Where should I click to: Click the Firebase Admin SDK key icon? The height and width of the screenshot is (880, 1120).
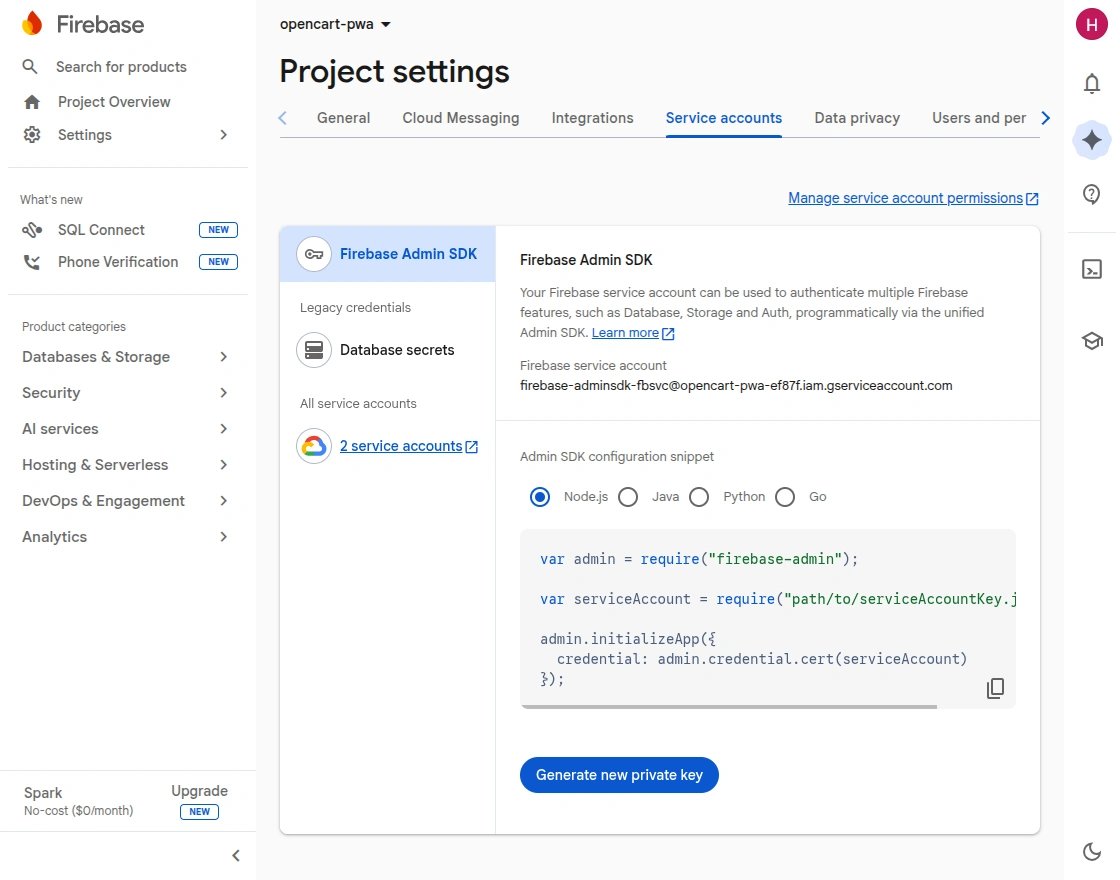314,254
